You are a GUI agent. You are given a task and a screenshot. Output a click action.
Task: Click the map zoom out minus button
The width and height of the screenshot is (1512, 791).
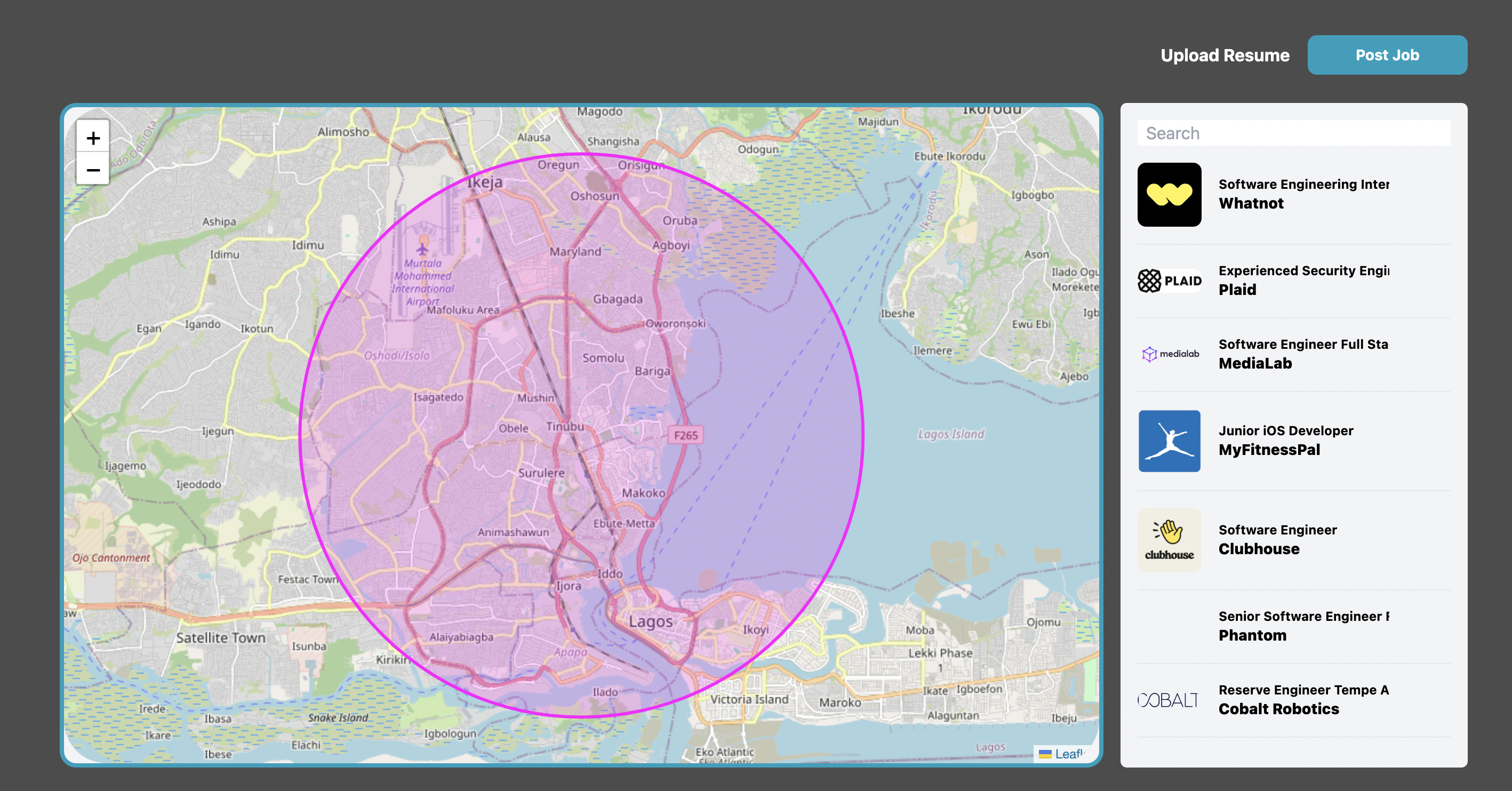coord(93,170)
